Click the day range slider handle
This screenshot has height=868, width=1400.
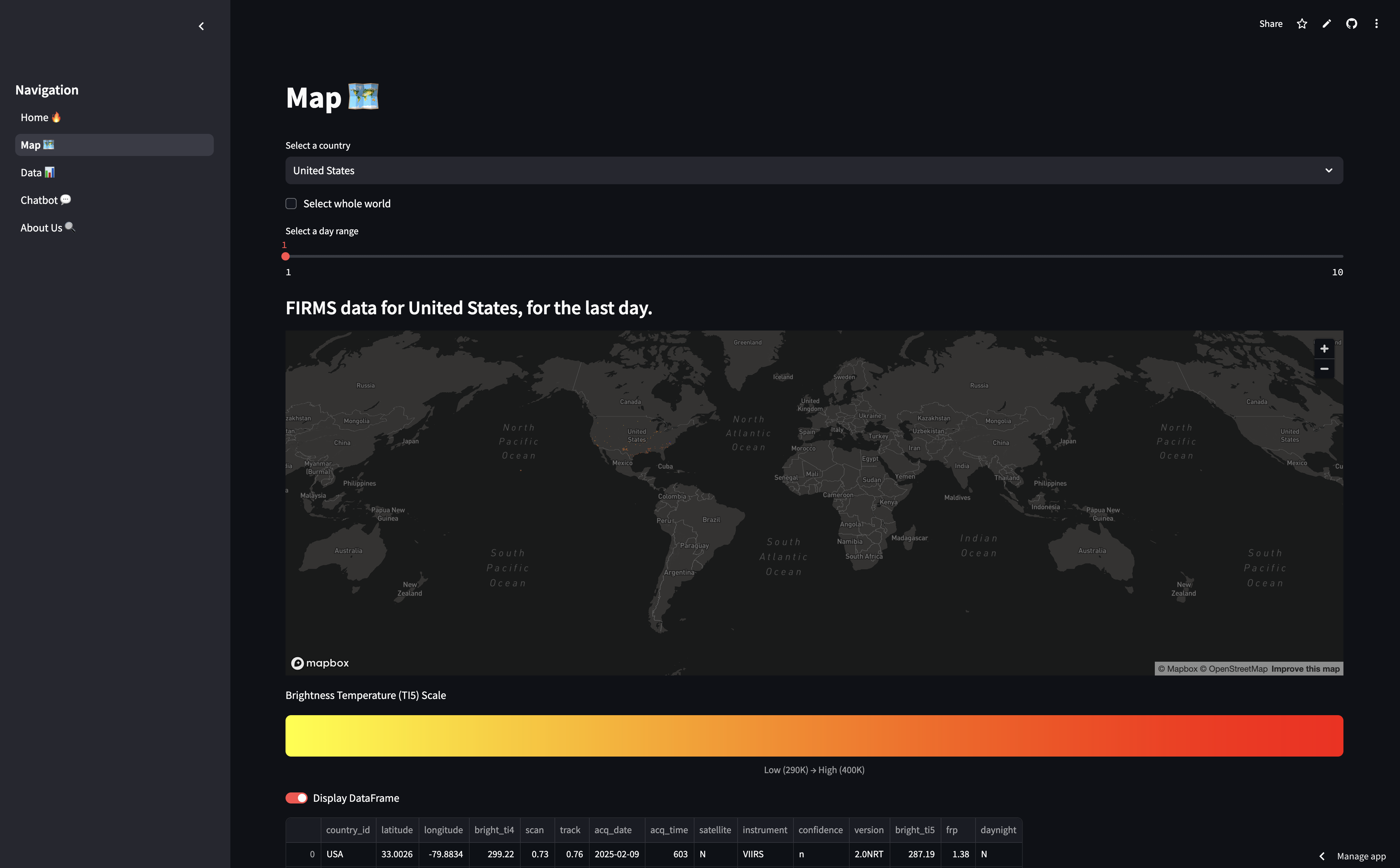coord(286,257)
